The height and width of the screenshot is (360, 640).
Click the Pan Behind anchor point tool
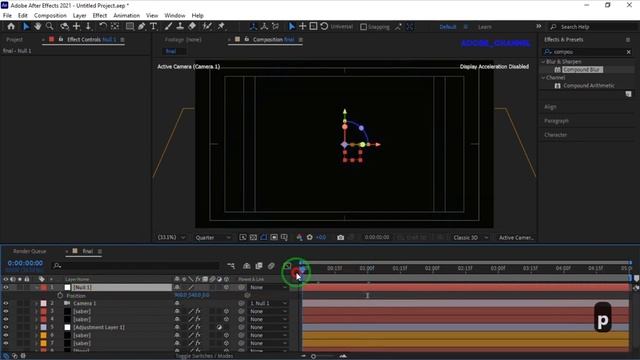point(115,27)
